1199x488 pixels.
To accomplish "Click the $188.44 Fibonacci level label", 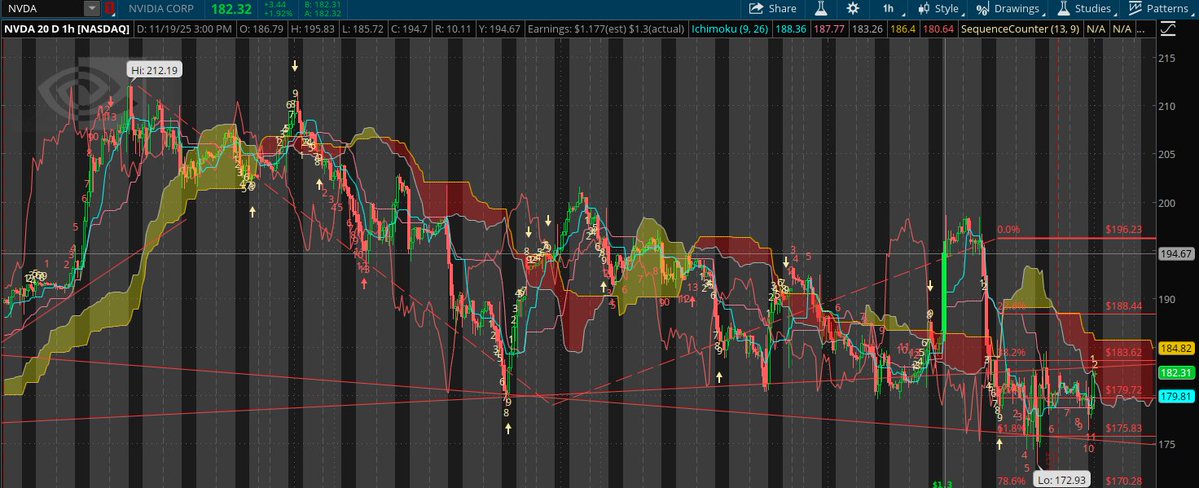I will tap(1123, 305).
